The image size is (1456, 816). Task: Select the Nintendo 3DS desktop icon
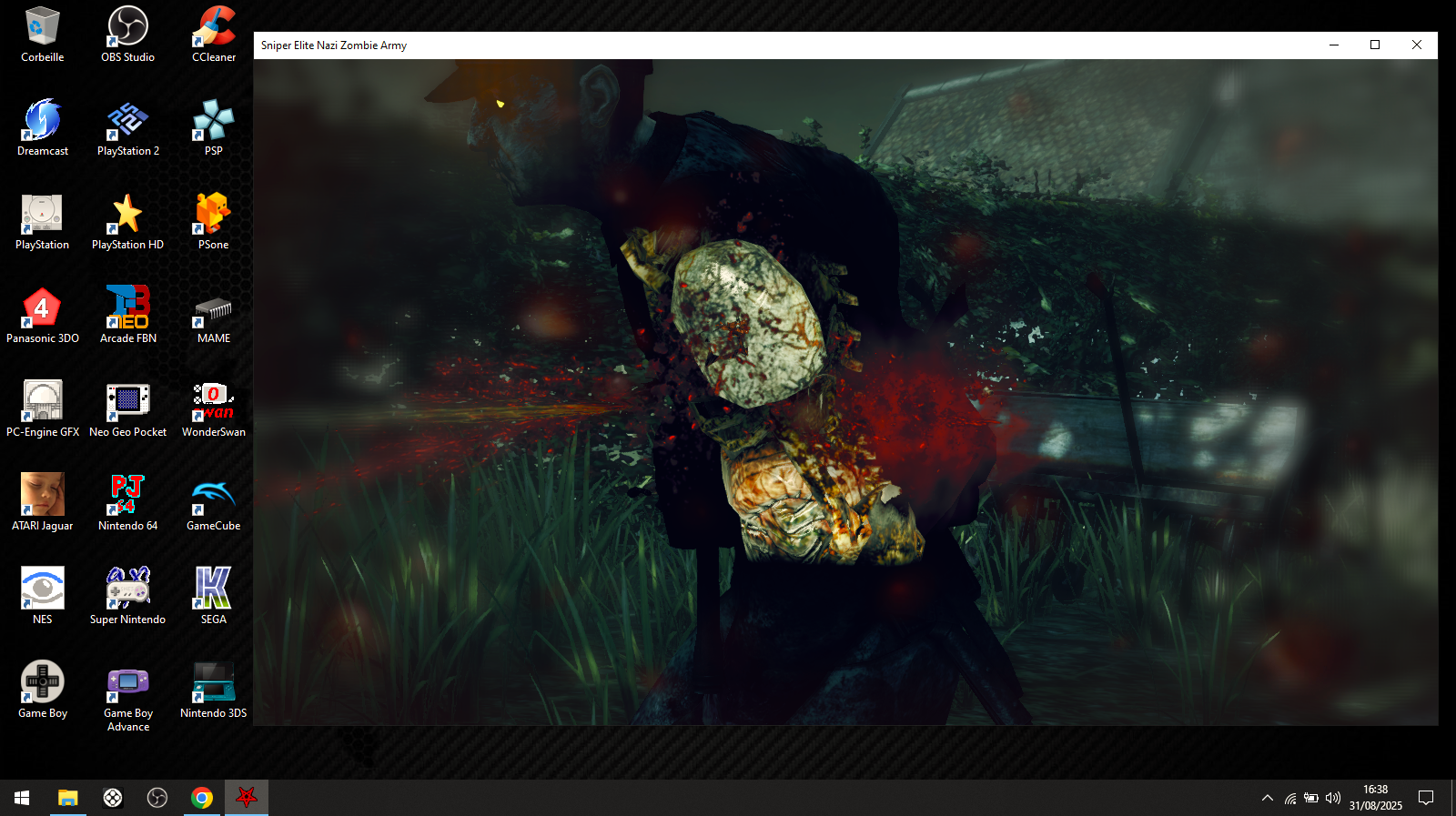[x=214, y=690]
